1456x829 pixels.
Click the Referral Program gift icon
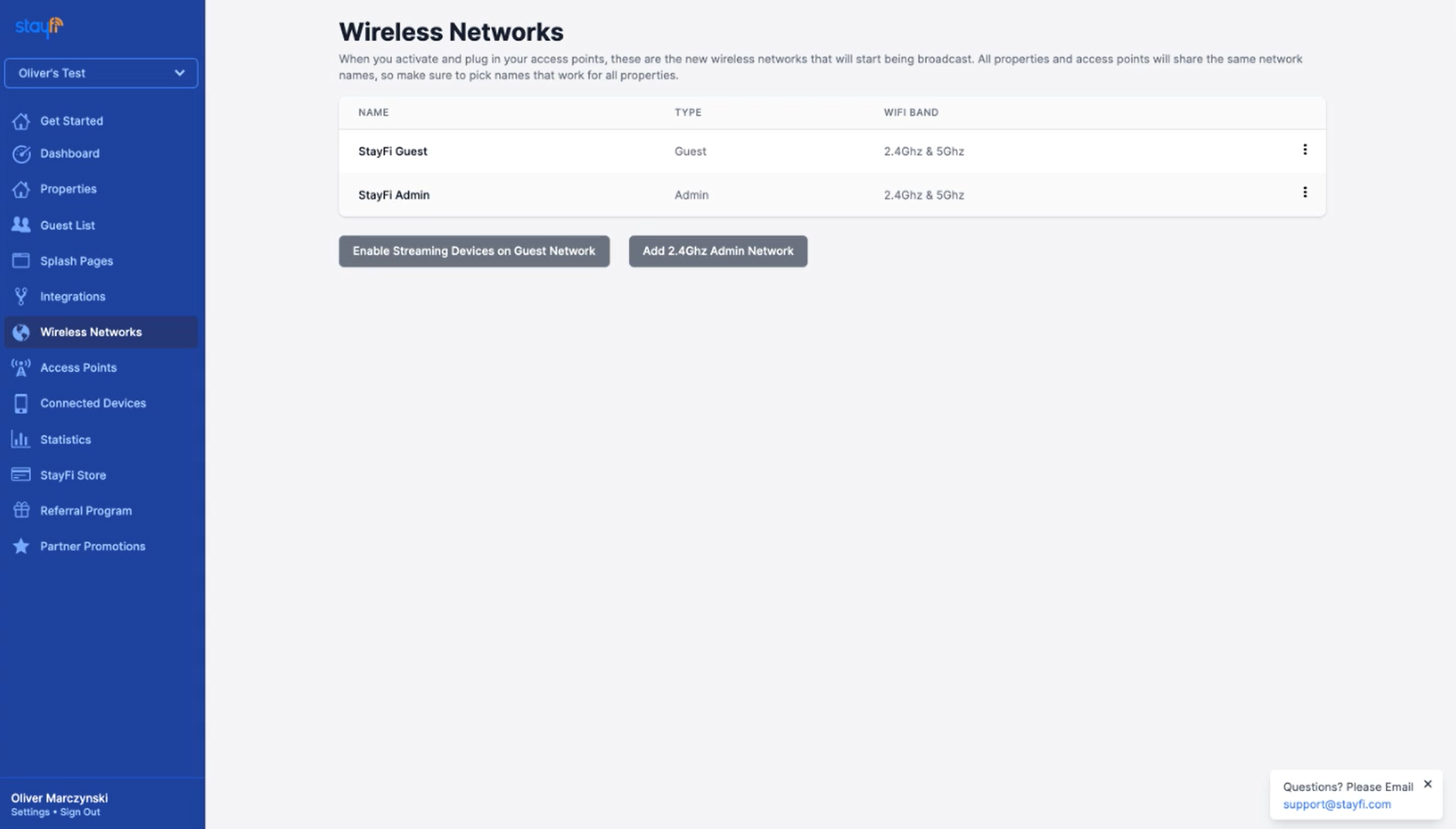tap(21, 510)
